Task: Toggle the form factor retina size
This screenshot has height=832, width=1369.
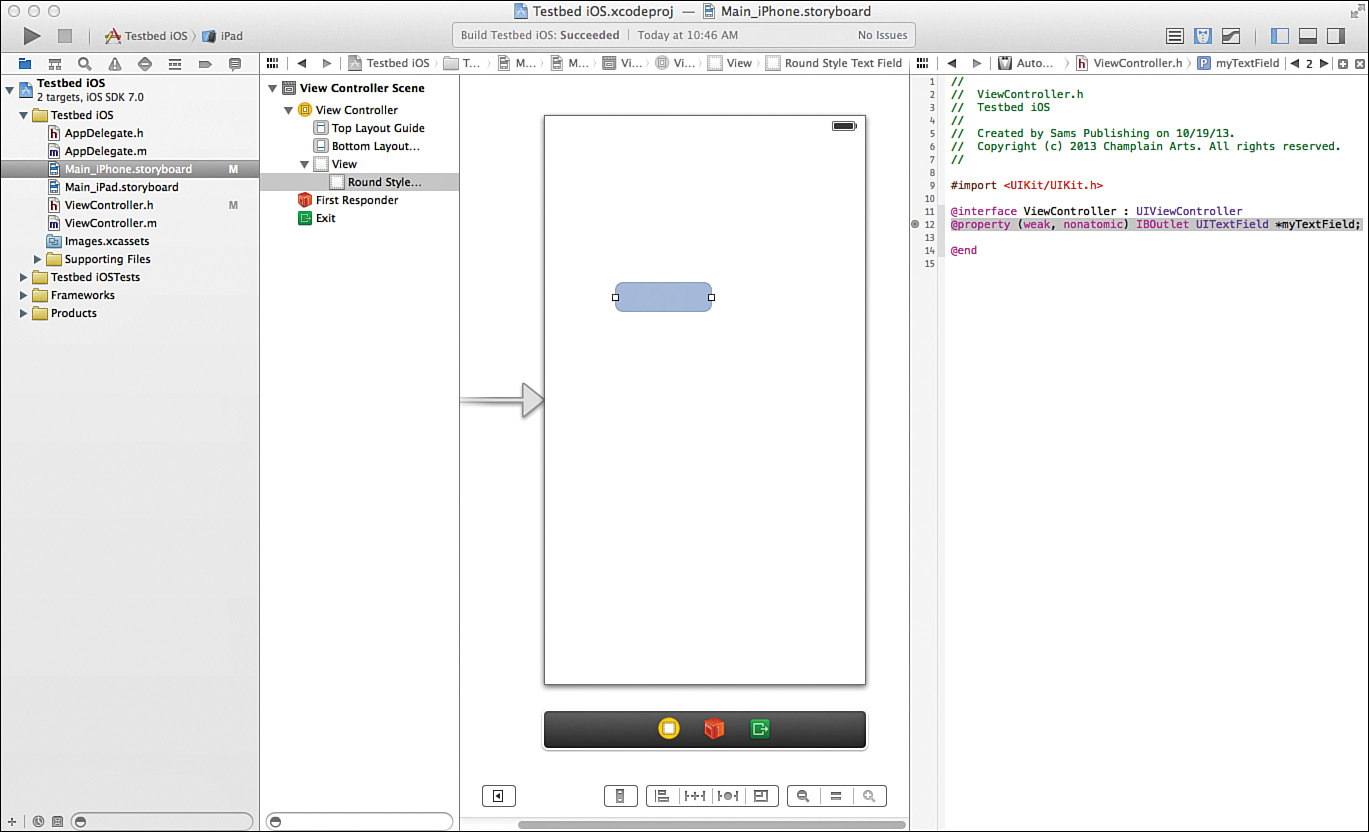Action: click(x=620, y=796)
